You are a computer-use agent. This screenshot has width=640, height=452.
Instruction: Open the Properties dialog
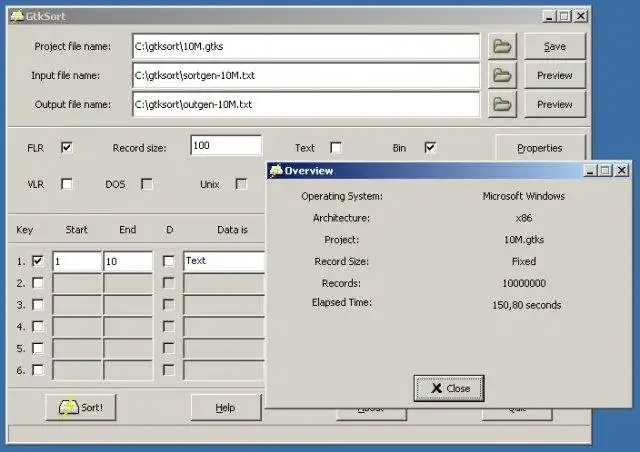(540, 148)
